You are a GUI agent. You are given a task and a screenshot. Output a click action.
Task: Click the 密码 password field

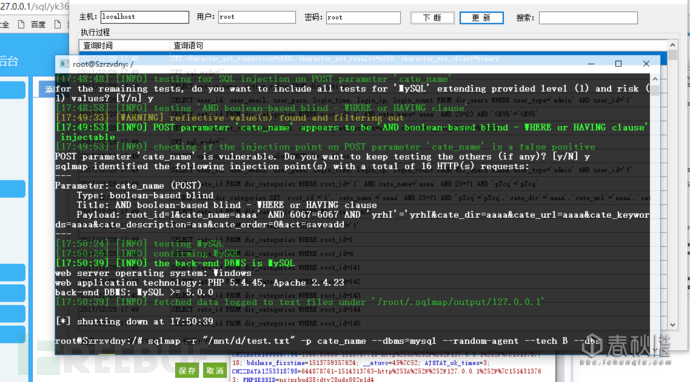point(363,18)
